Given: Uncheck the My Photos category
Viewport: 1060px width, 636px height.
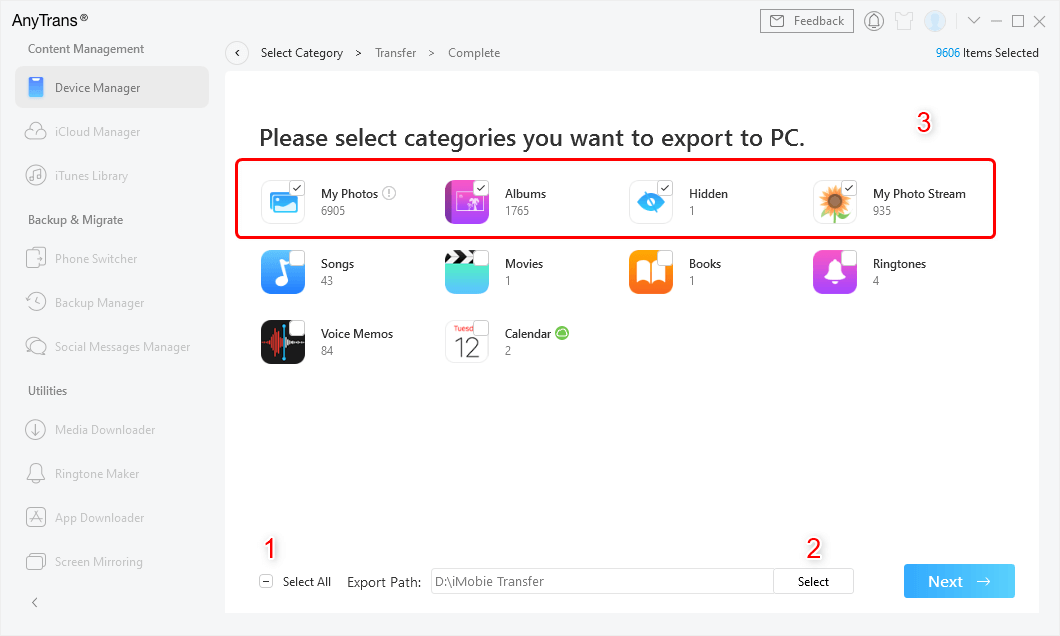Looking at the screenshot, I should [x=297, y=186].
